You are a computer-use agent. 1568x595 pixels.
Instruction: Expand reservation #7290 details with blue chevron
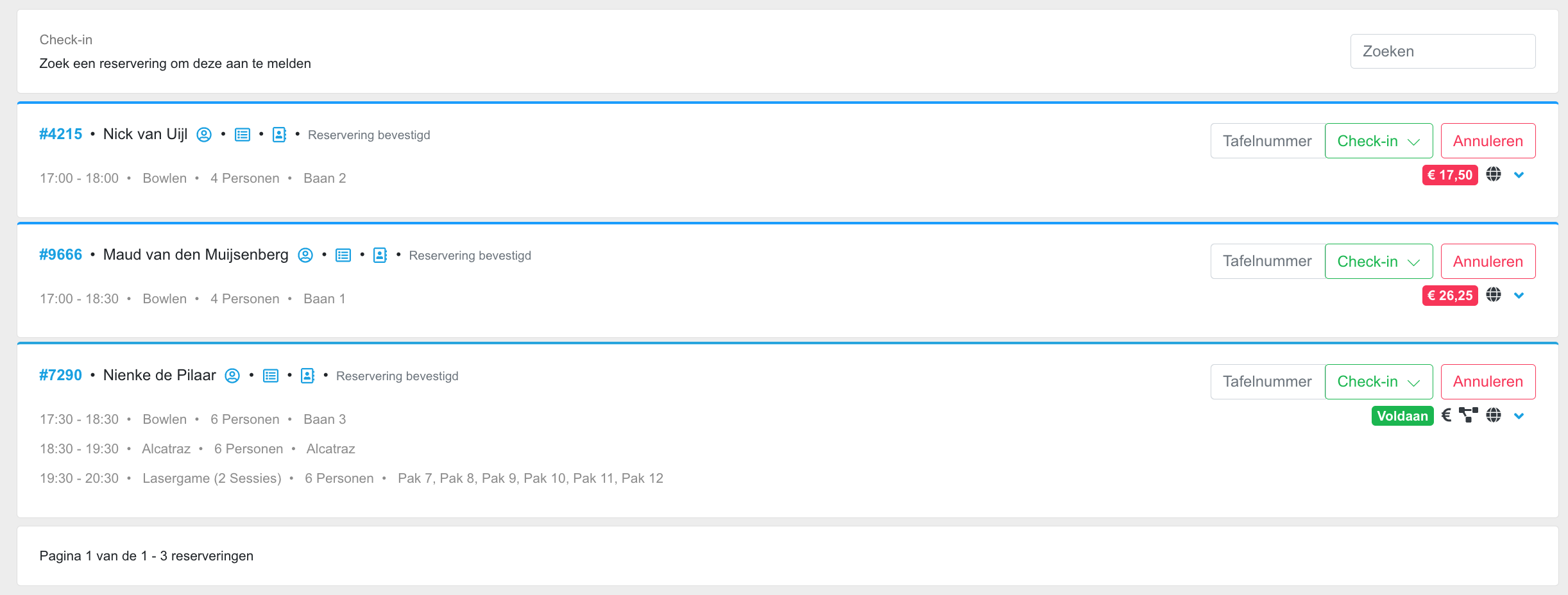pos(1519,416)
